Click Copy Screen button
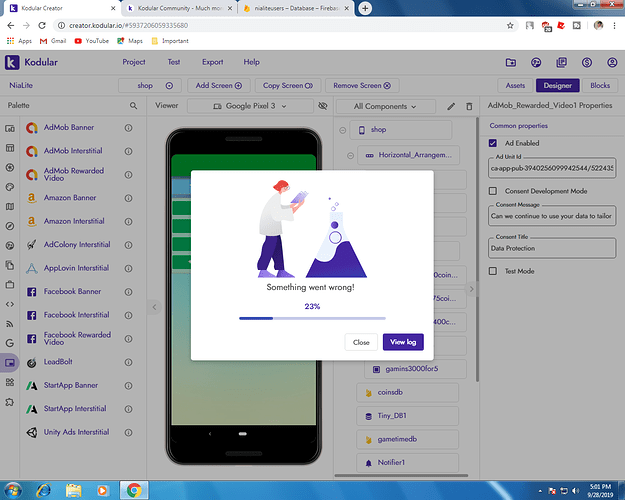 [288, 85]
